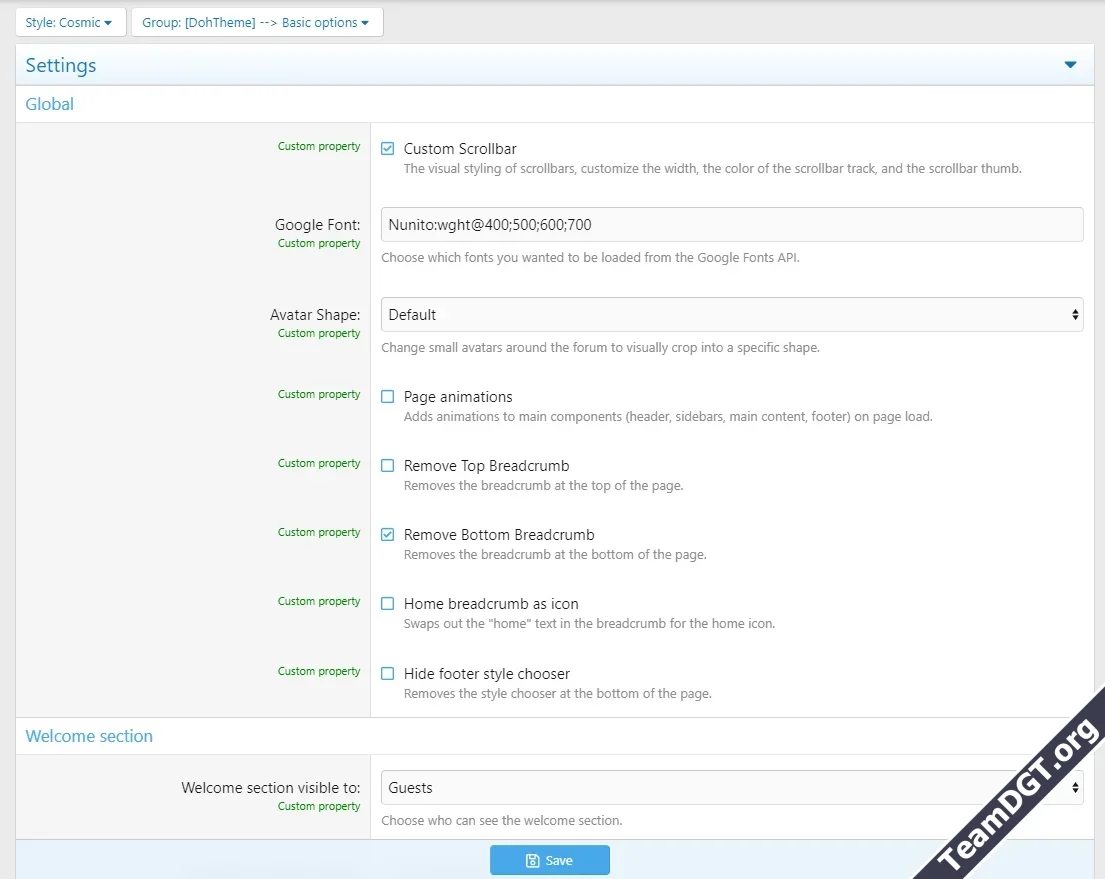
Task: Open the Style: Cosmic dropdown
Action: pos(70,22)
